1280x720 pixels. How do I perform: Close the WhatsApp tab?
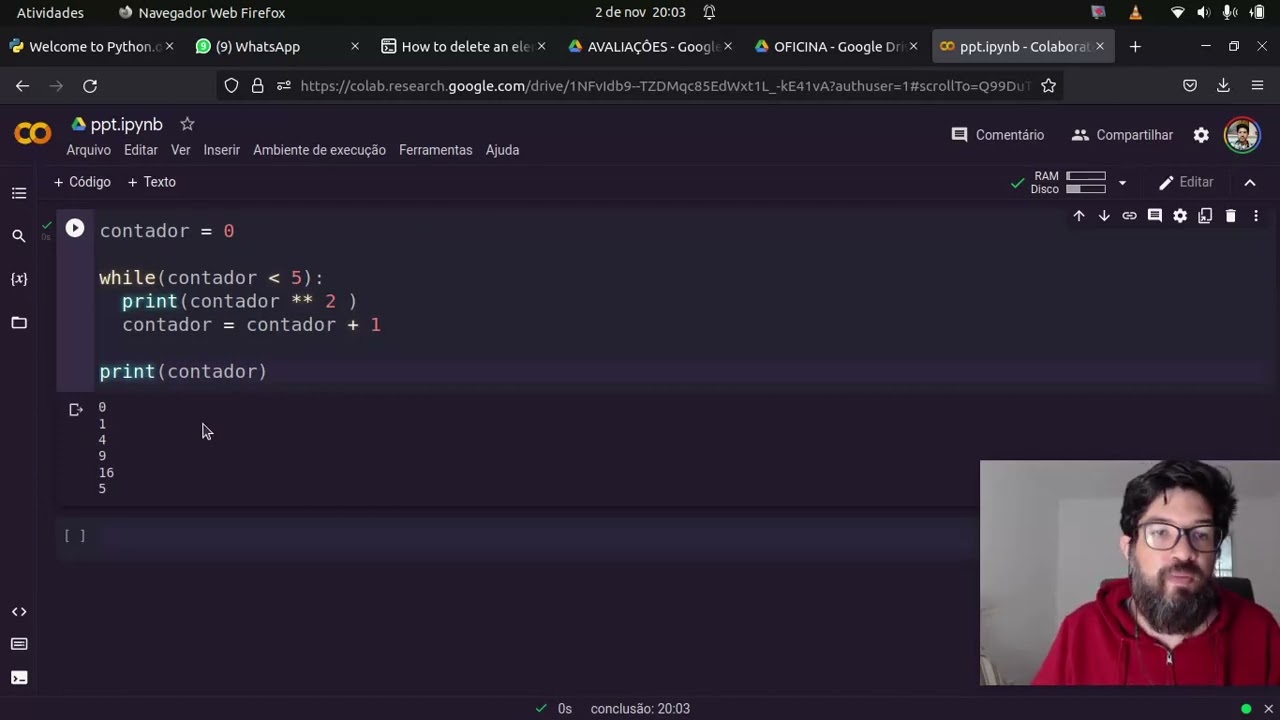[x=355, y=47]
